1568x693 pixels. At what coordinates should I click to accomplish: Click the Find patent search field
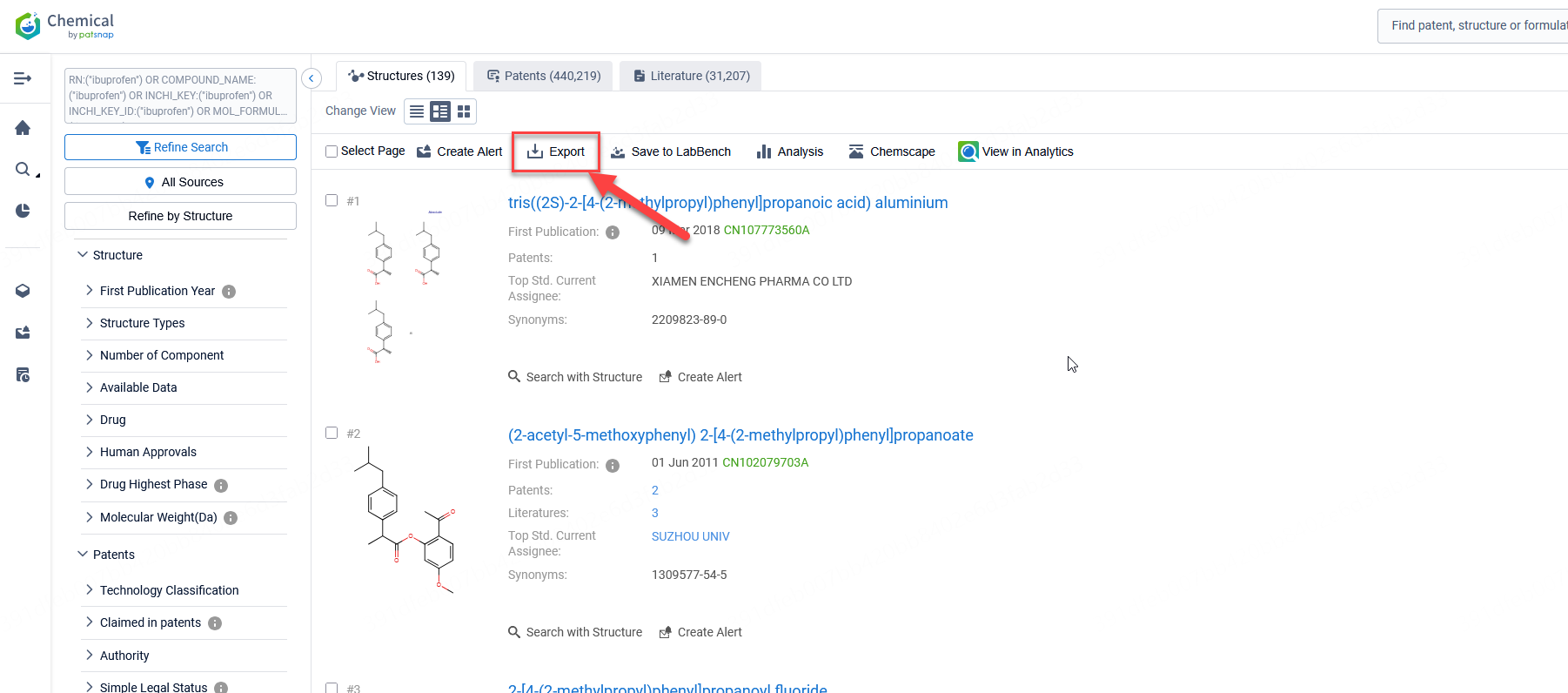(x=1475, y=25)
